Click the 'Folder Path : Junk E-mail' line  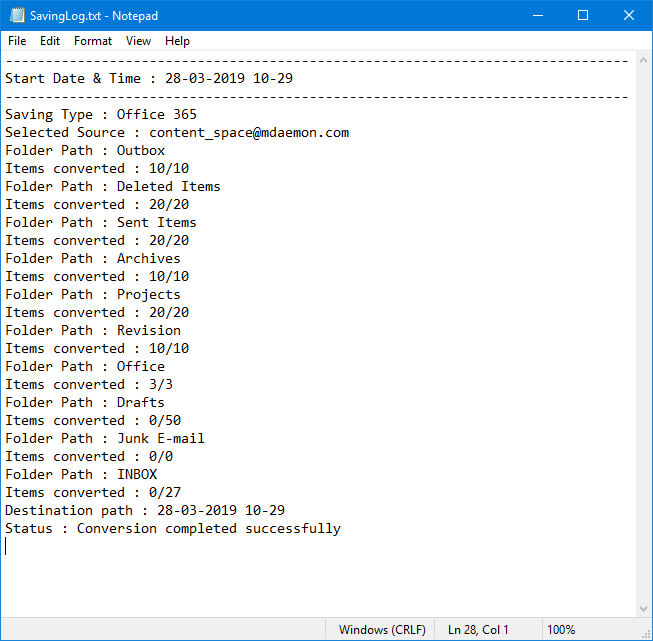point(105,439)
